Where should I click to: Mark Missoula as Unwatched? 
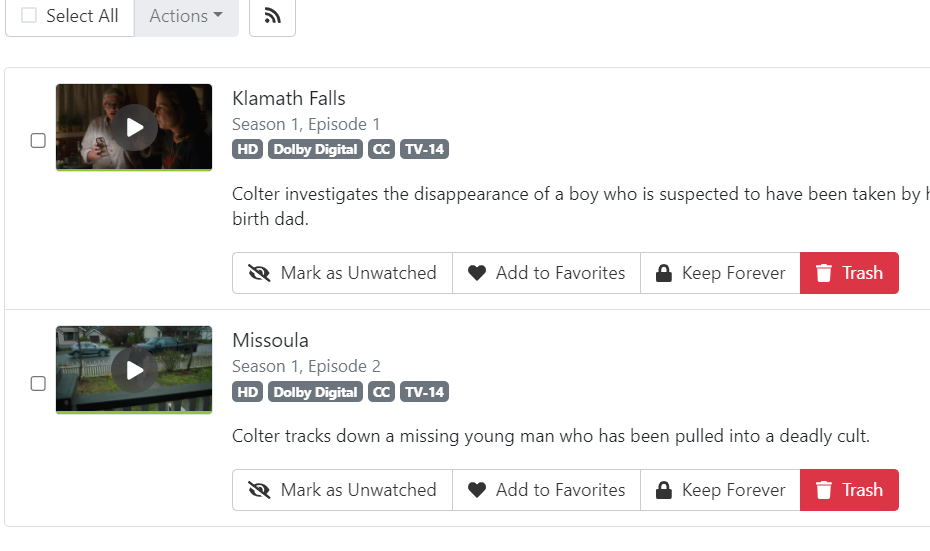tap(343, 490)
